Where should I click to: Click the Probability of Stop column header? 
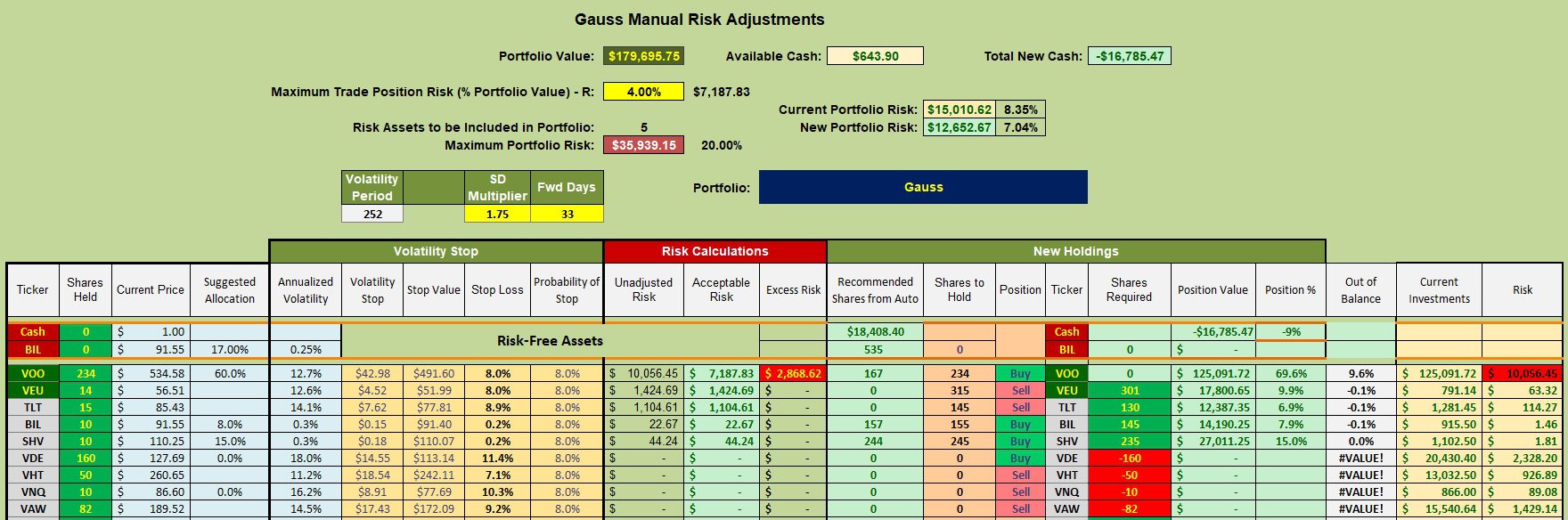(567, 289)
